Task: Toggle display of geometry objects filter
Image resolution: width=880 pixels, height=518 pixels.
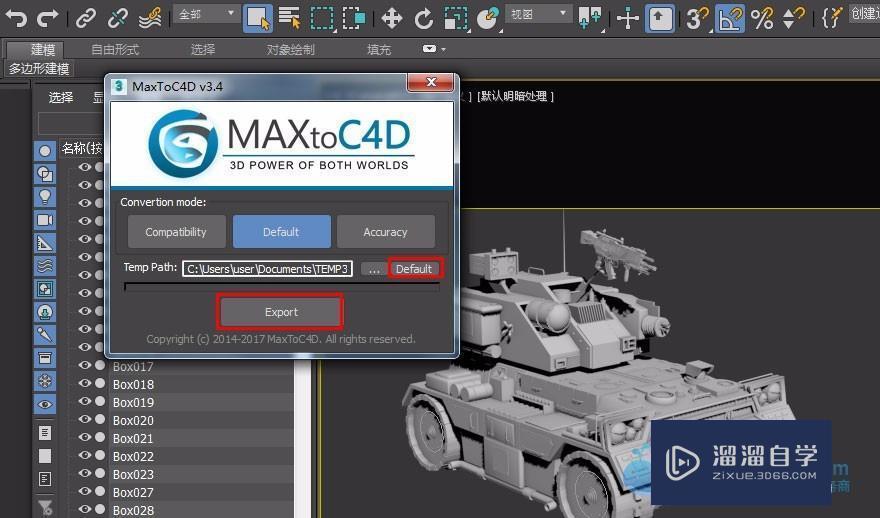Action: pos(45,151)
